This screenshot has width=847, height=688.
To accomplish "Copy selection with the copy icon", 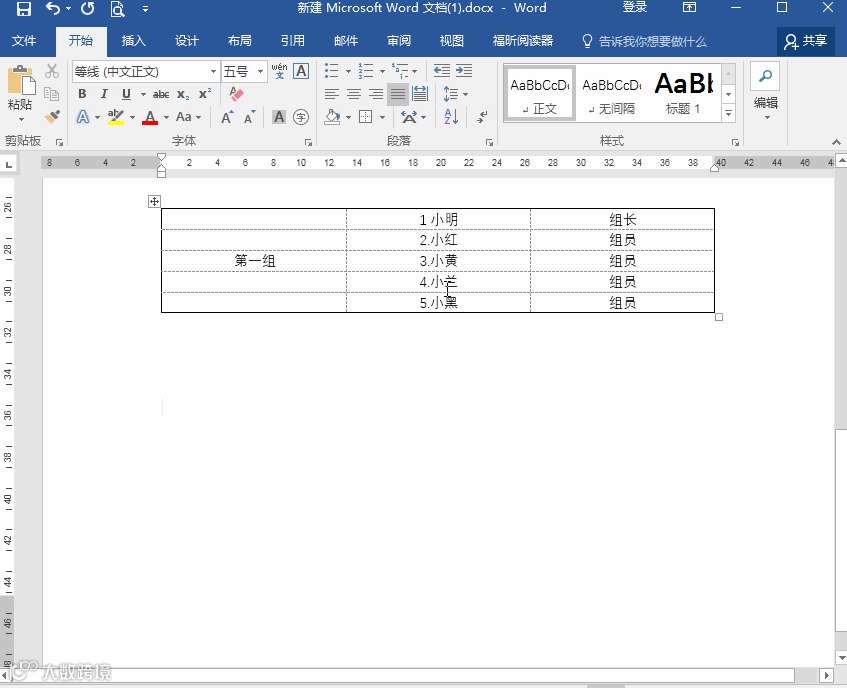I will (x=52, y=94).
